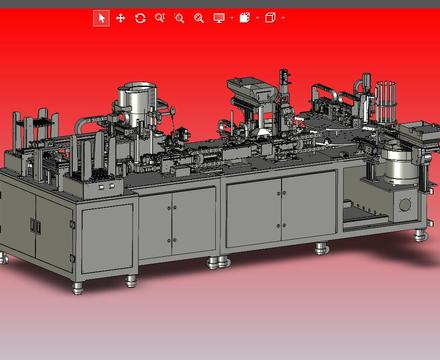Pick the vertical tube rack at top right

pyautogui.click(x=386, y=102)
